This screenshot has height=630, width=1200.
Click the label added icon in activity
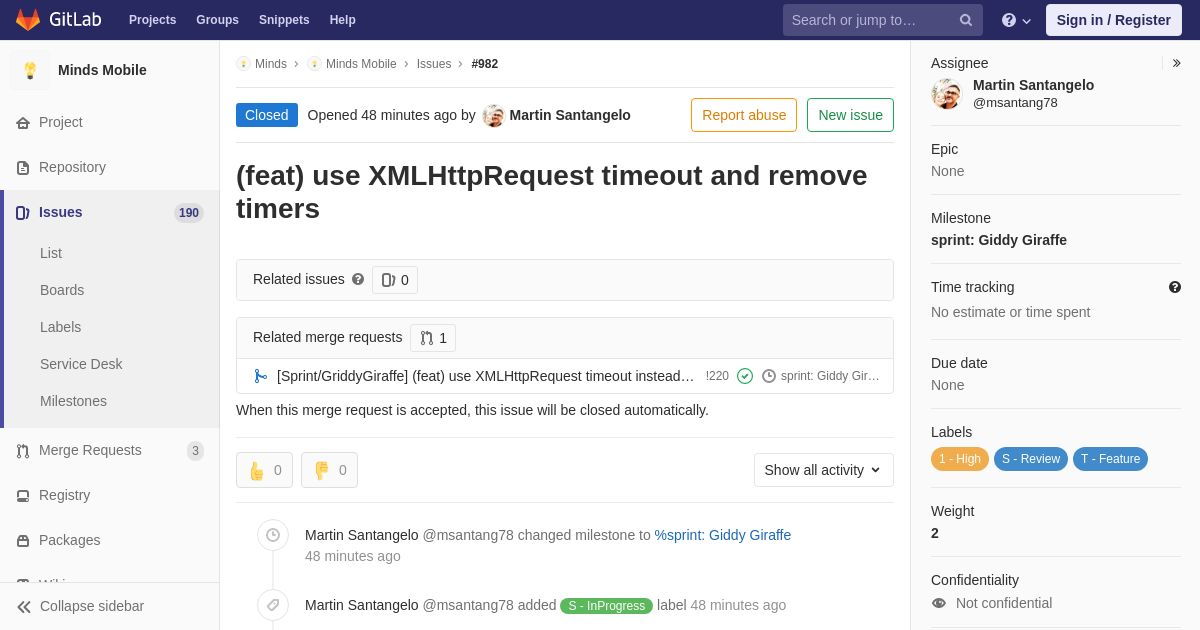click(273, 605)
